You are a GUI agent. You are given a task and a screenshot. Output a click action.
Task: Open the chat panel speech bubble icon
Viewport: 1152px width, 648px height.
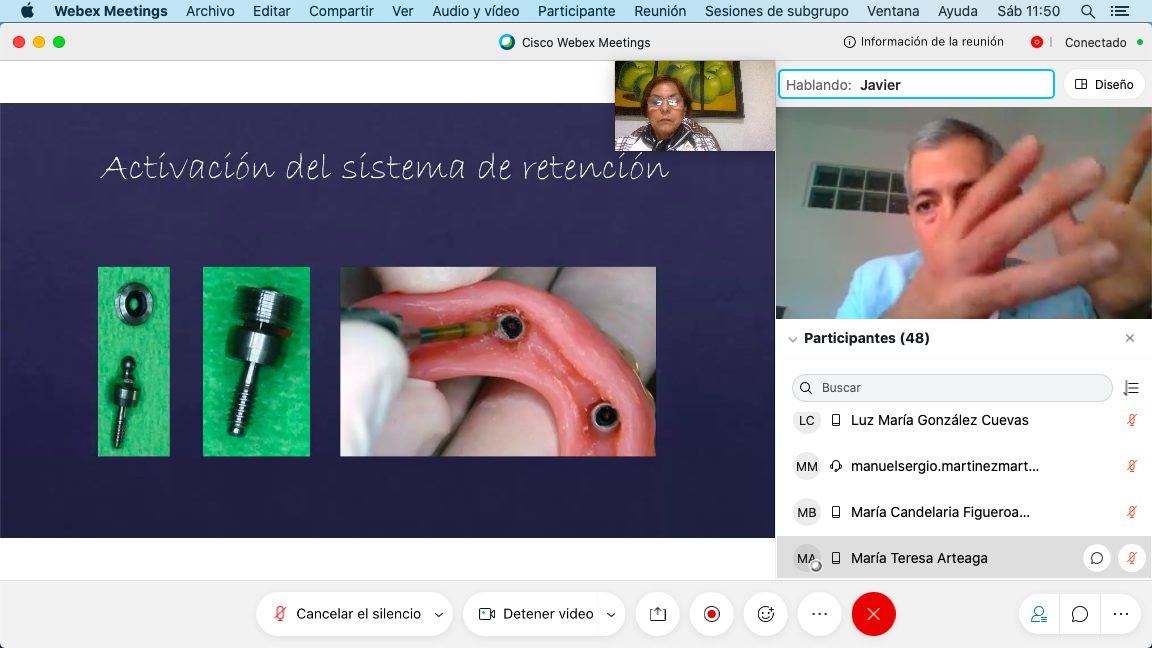coord(1079,614)
